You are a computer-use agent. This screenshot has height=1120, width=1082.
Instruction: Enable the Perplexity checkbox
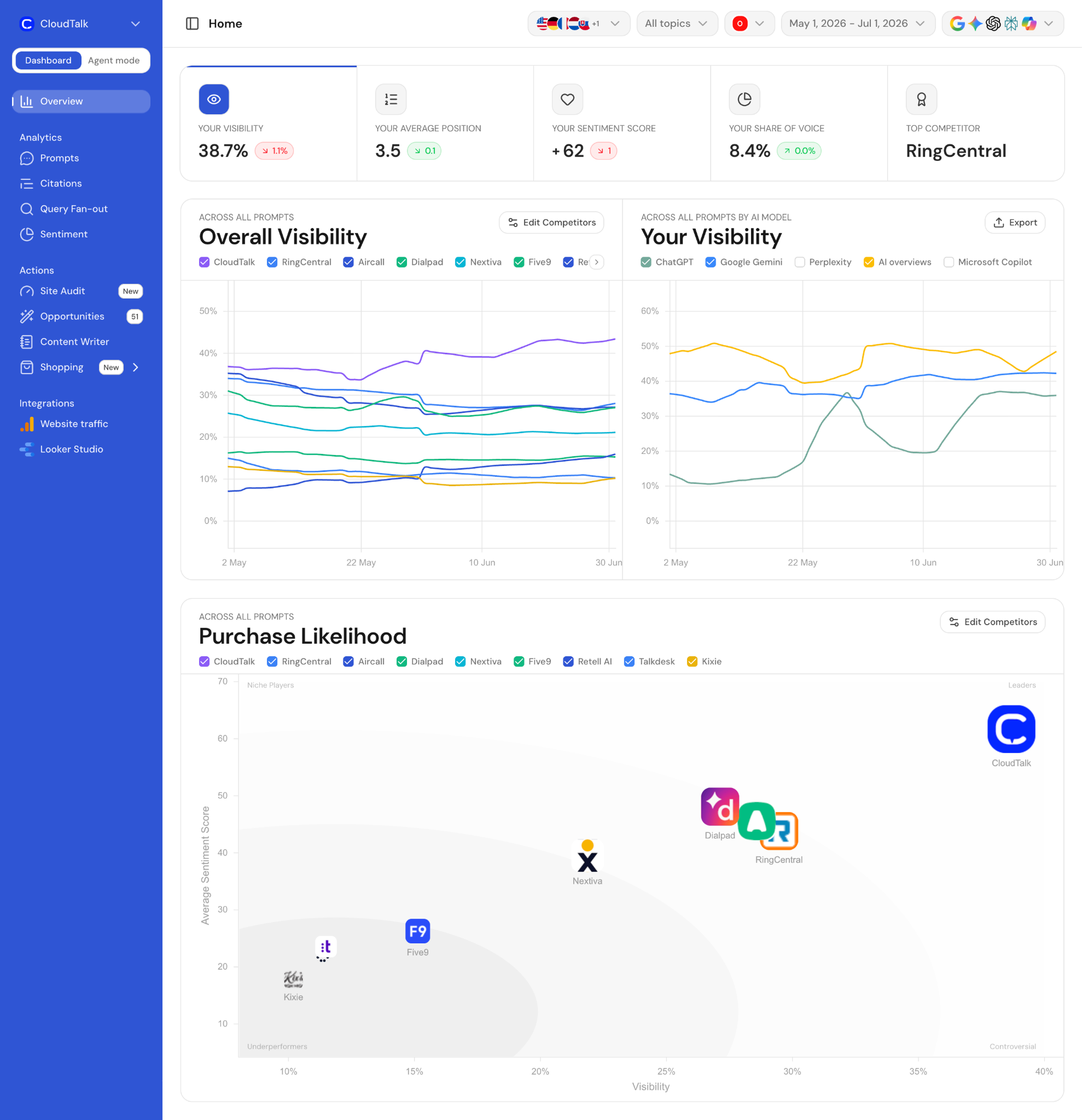[x=800, y=262]
